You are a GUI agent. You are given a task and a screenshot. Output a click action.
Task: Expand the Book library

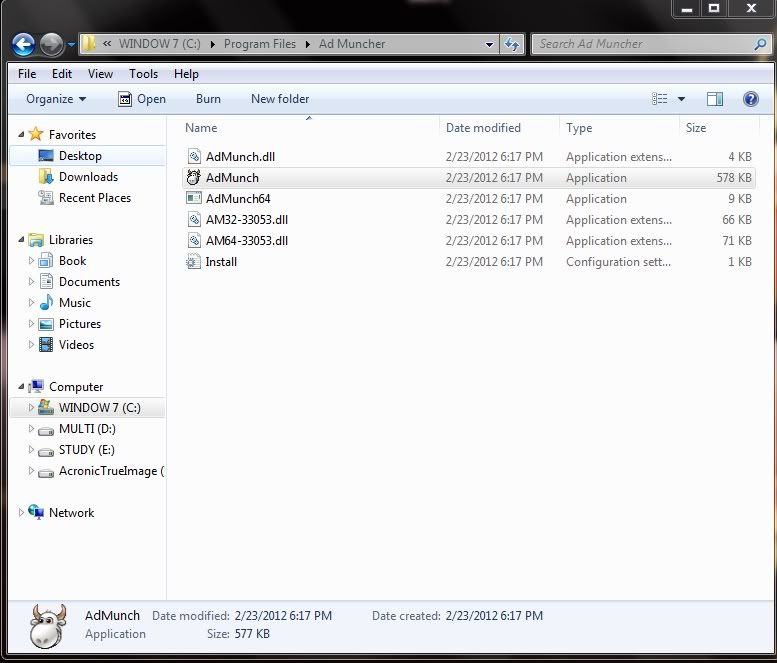[31, 260]
